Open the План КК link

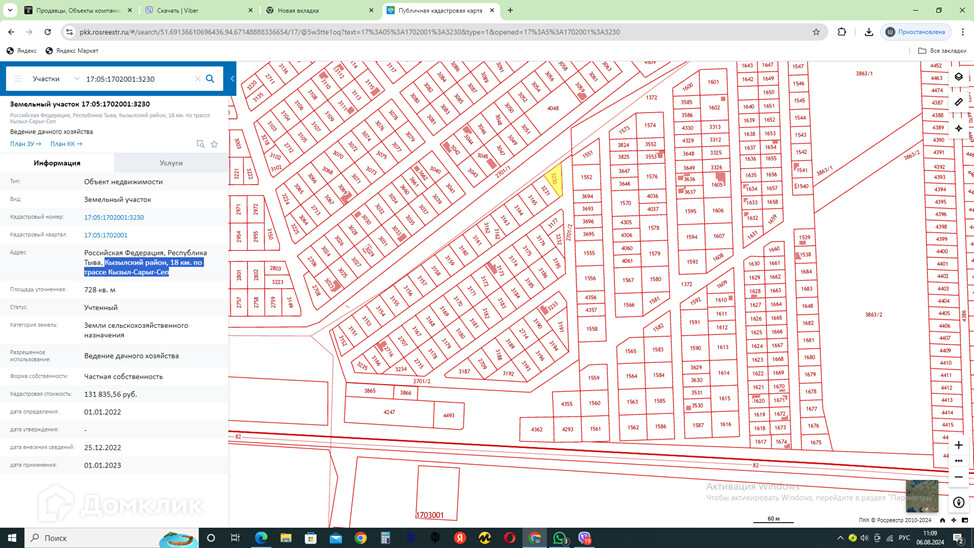[66, 144]
